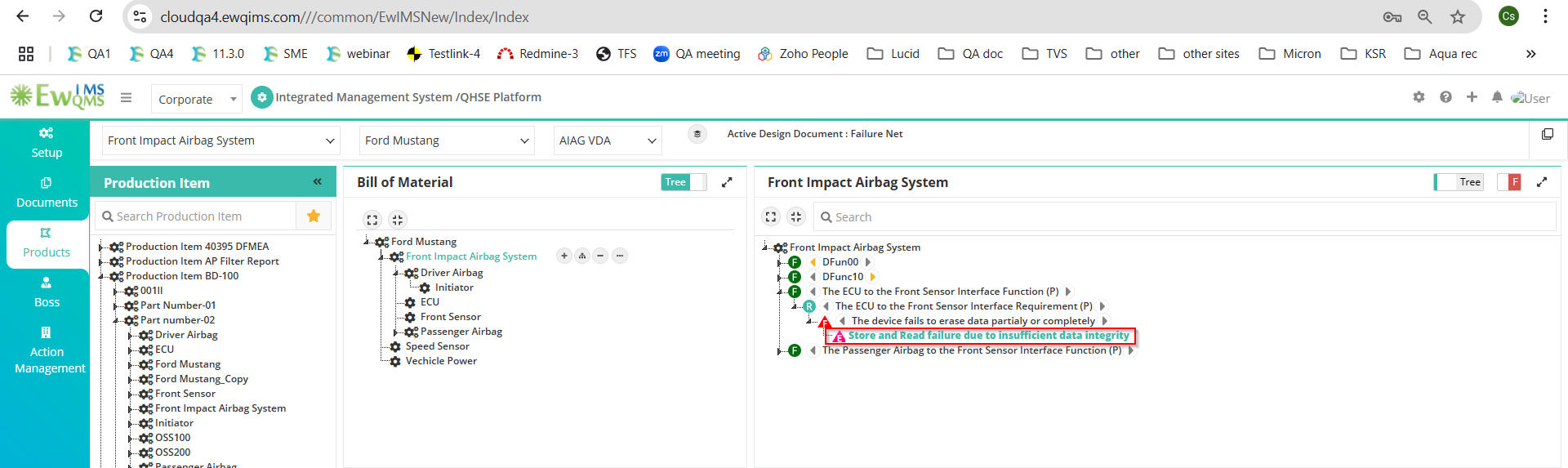
Task: Select OSS100 production item
Action: [x=173, y=438]
